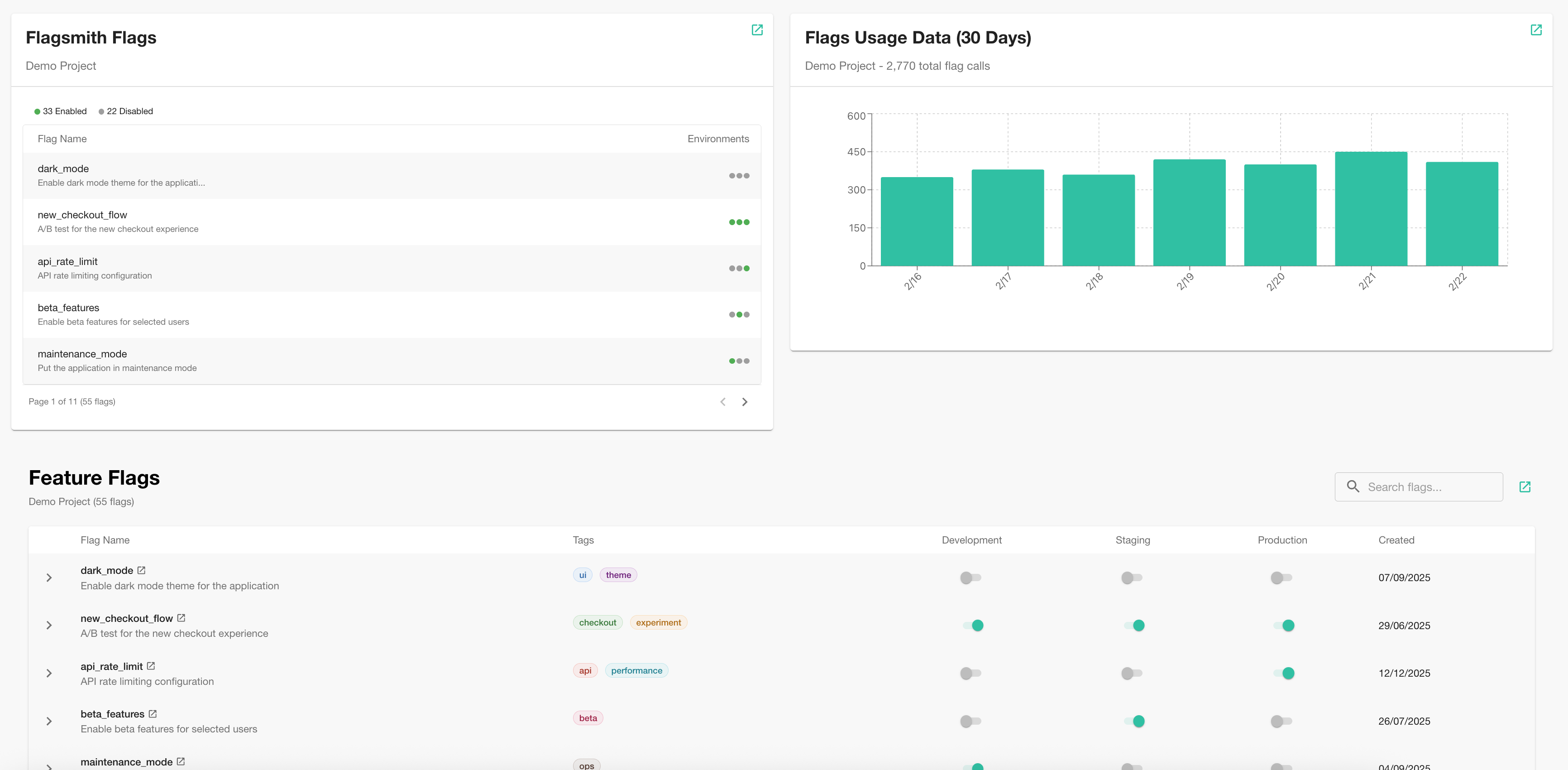This screenshot has width=1568, height=770.
Task: Click the external link icon beside the flag search bar
Action: [x=1525, y=487]
